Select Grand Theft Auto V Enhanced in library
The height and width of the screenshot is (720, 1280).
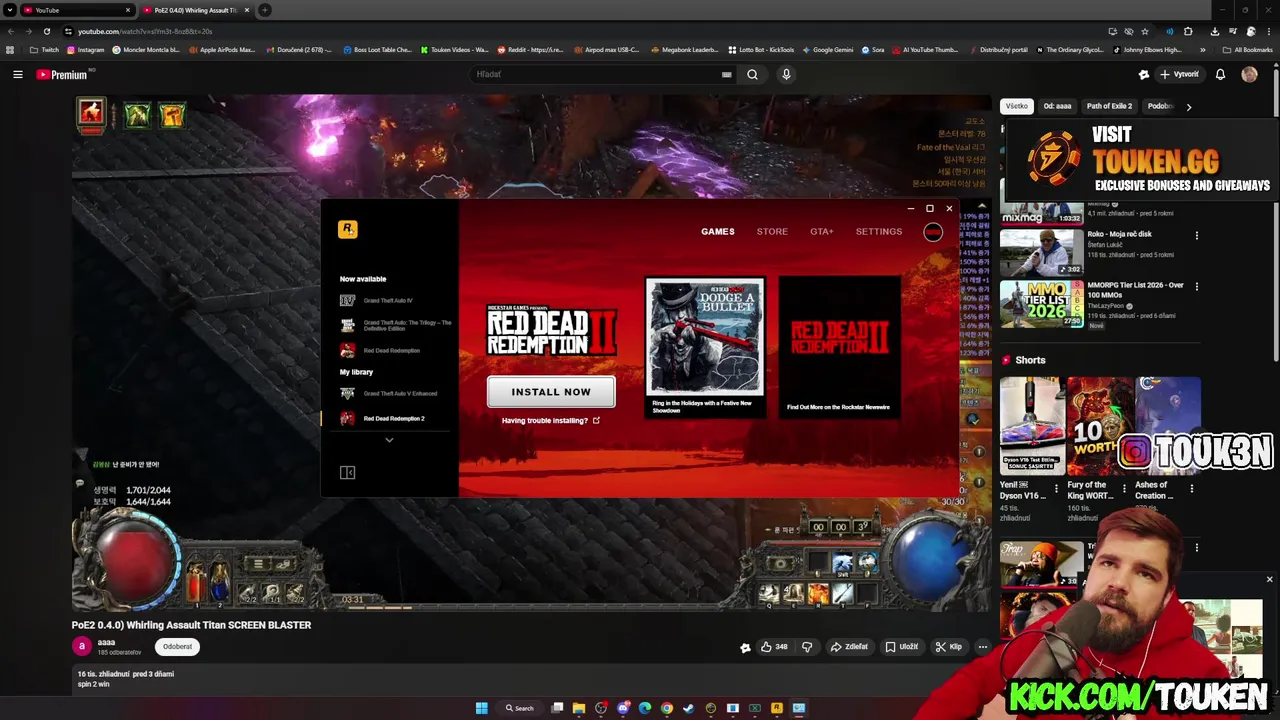click(x=390, y=393)
